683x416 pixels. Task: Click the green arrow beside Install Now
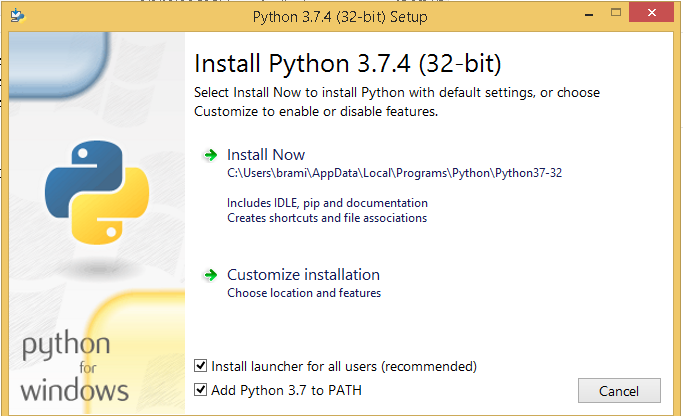(210, 155)
